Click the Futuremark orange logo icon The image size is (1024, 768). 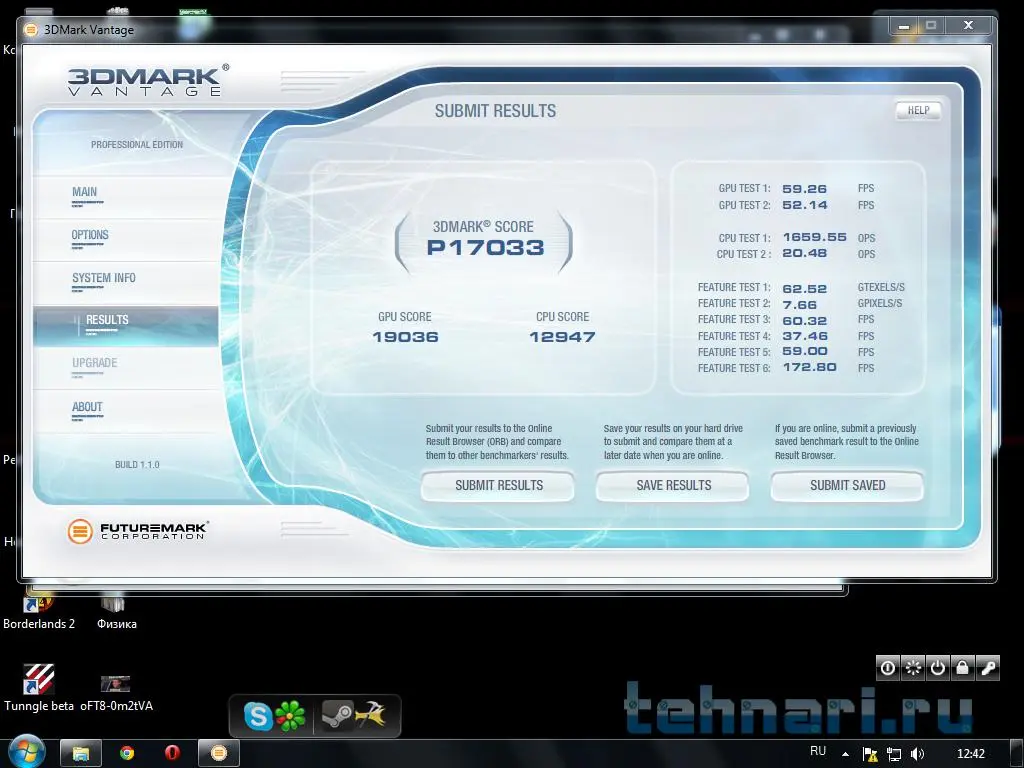click(x=80, y=532)
